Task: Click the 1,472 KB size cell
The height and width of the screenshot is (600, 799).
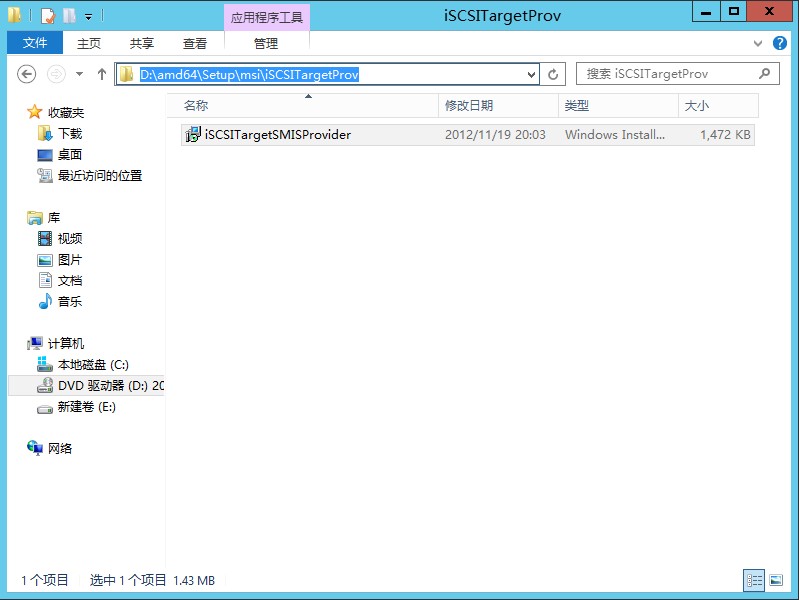Action: point(725,135)
